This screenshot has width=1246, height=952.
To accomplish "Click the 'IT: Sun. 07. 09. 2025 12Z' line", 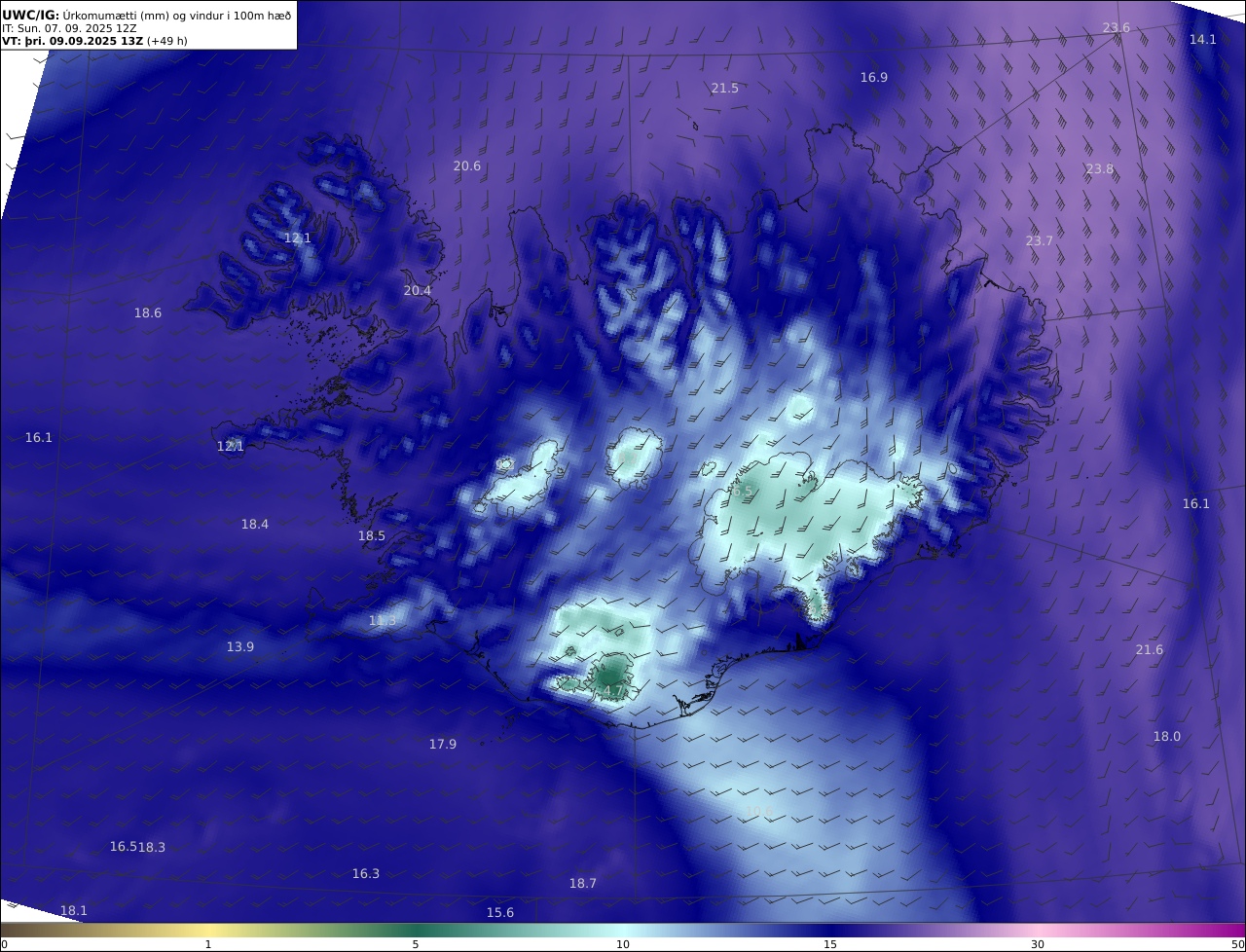I will point(70,28).
